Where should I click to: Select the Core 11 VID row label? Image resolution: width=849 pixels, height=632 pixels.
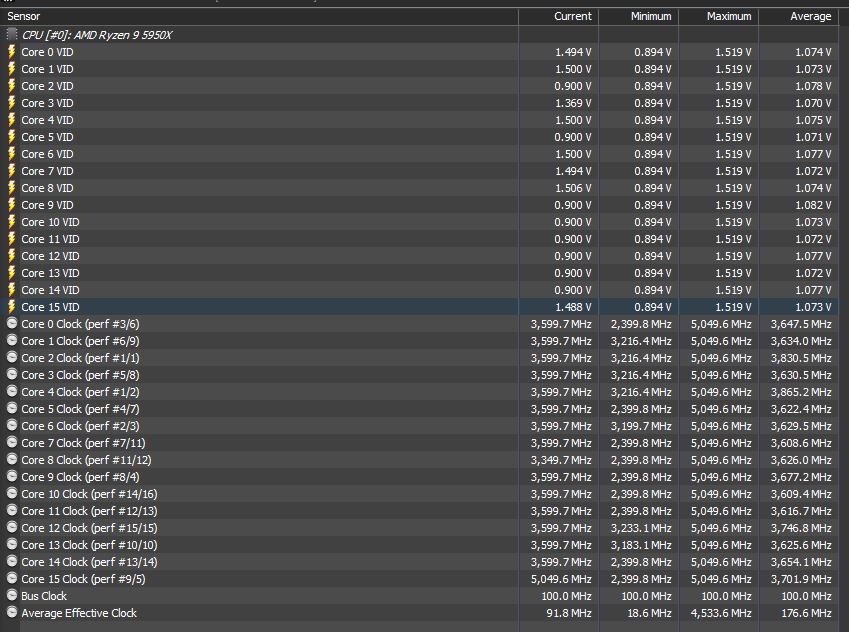click(50, 239)
